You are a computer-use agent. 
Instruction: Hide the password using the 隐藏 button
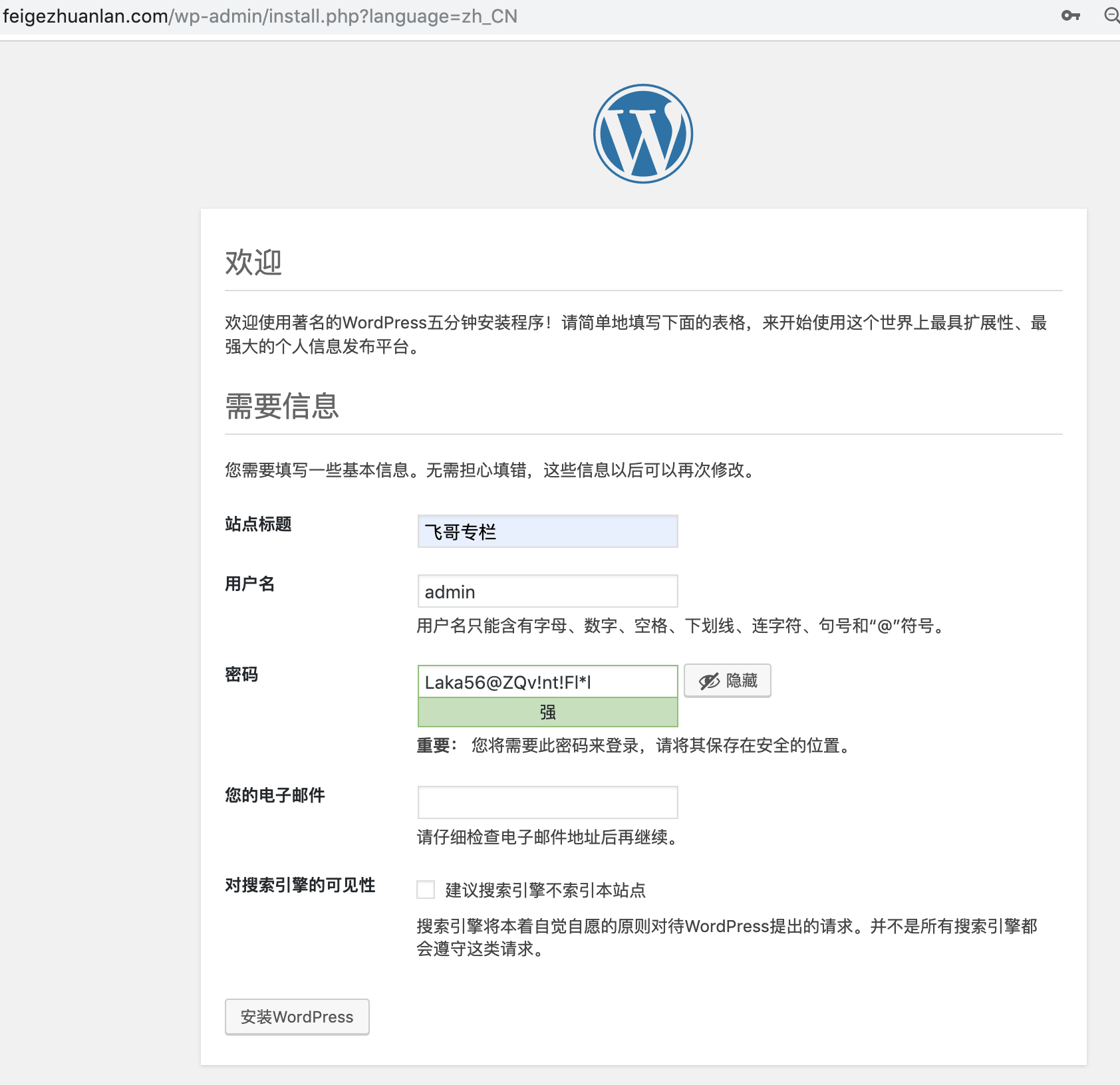pos(728,680)
